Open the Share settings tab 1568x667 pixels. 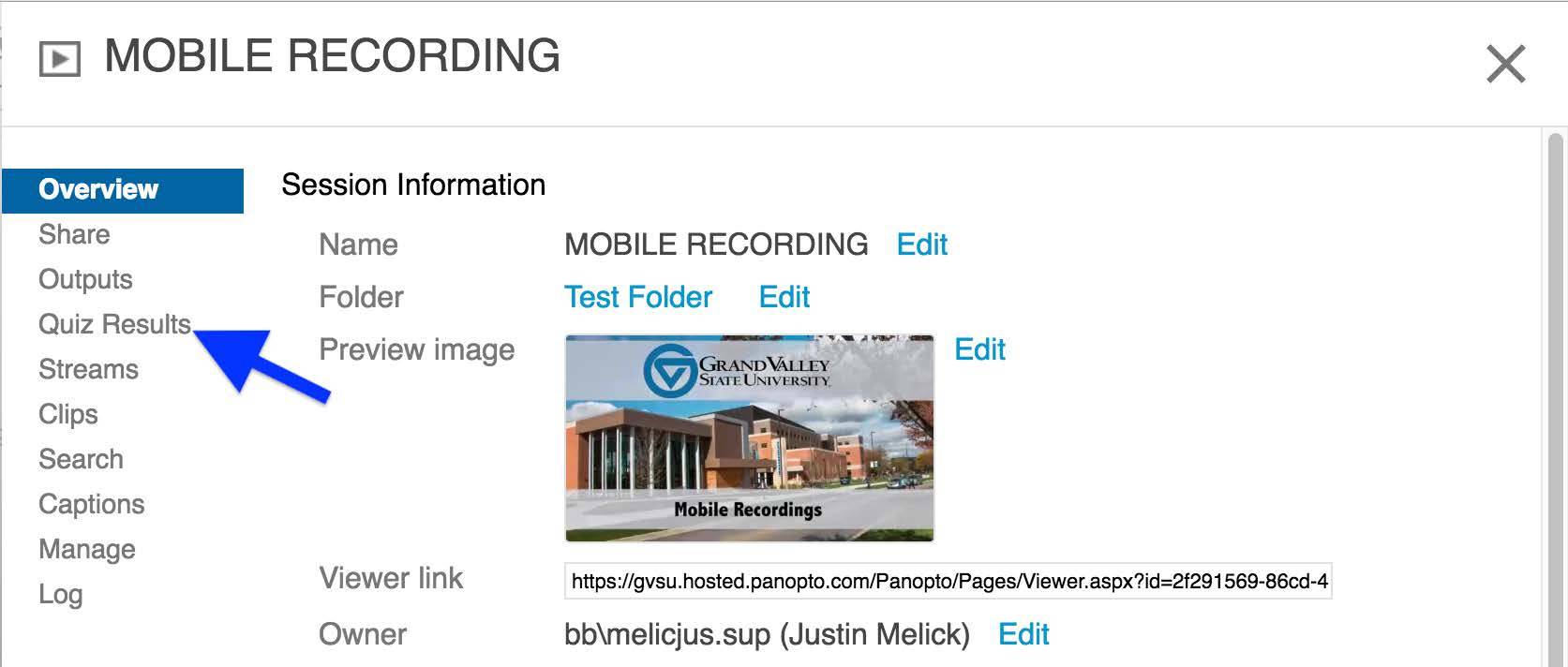click(74, 234)
